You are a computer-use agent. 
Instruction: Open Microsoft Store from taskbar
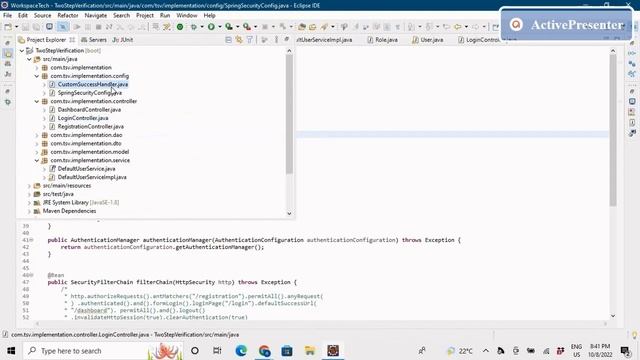(x=287, y=351)
